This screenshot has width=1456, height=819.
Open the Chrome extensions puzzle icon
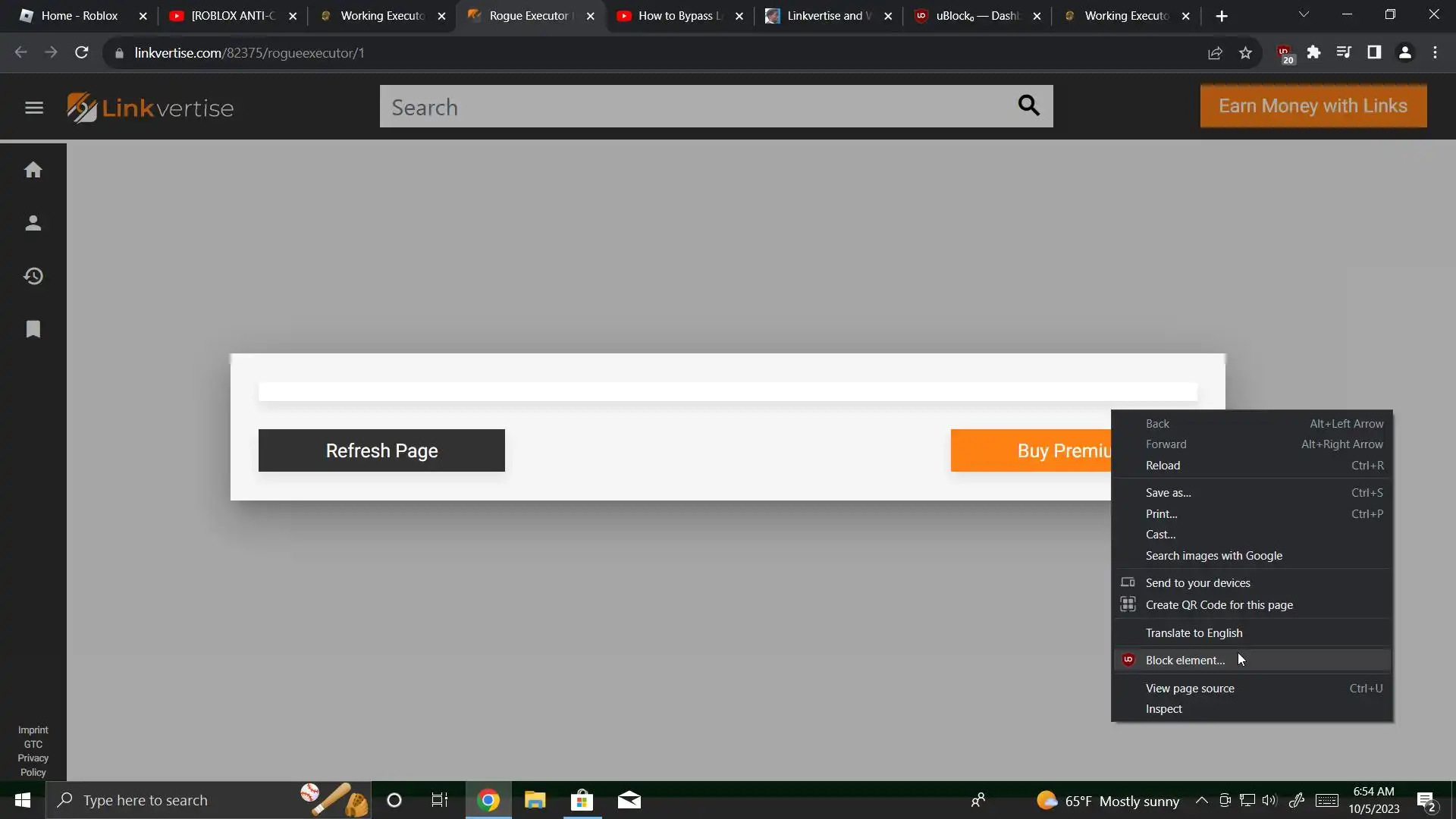coord(1313,52)
